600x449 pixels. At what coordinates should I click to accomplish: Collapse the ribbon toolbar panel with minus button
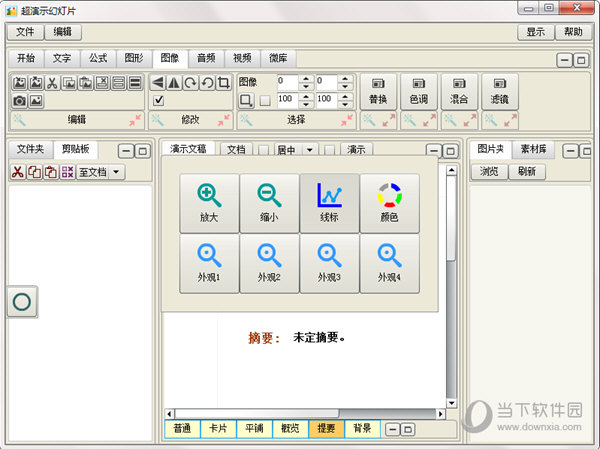(x=564, y=60)
